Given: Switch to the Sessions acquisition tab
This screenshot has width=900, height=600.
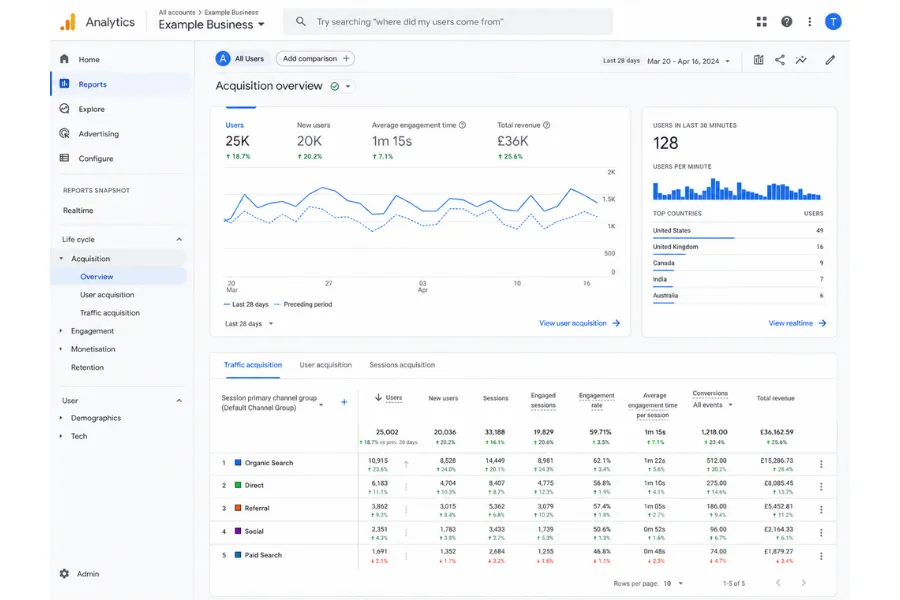Looking at the screenshot, I should point(402,365).
